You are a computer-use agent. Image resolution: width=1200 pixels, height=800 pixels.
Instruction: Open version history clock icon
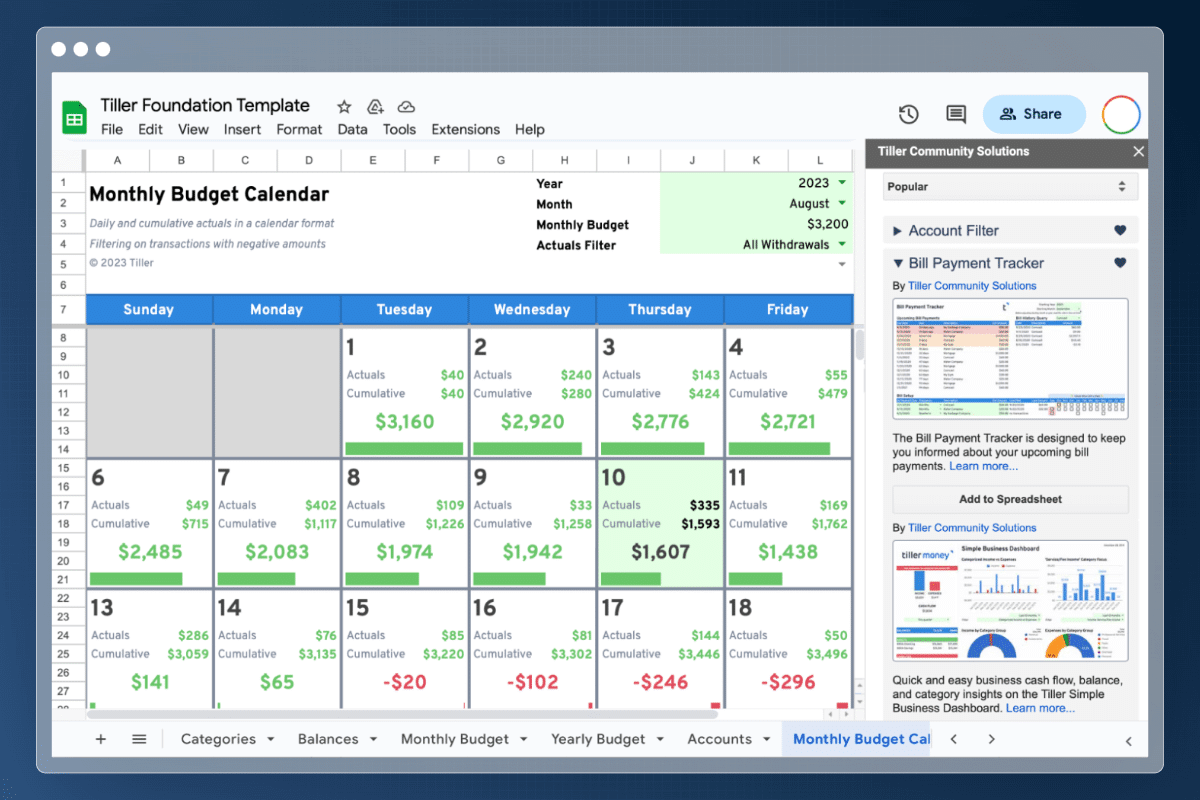908,114
